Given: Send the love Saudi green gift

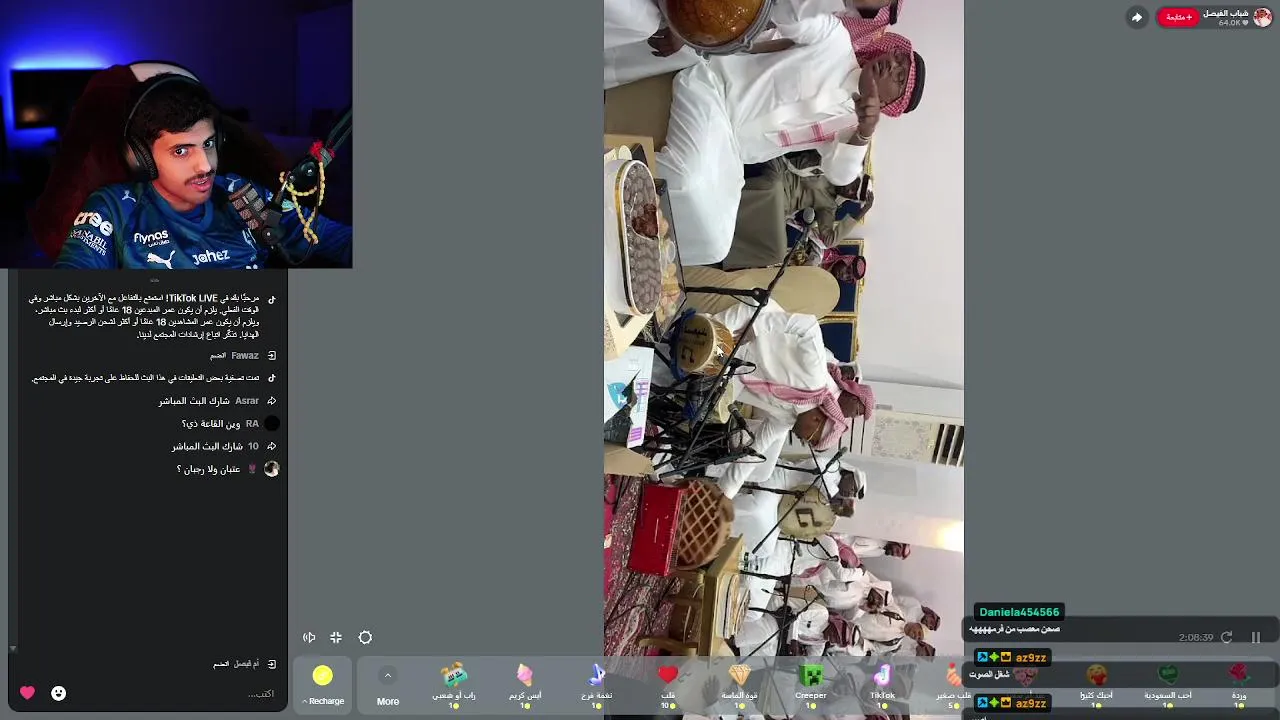Looking at the screenshot, I should pos(1168,686).
